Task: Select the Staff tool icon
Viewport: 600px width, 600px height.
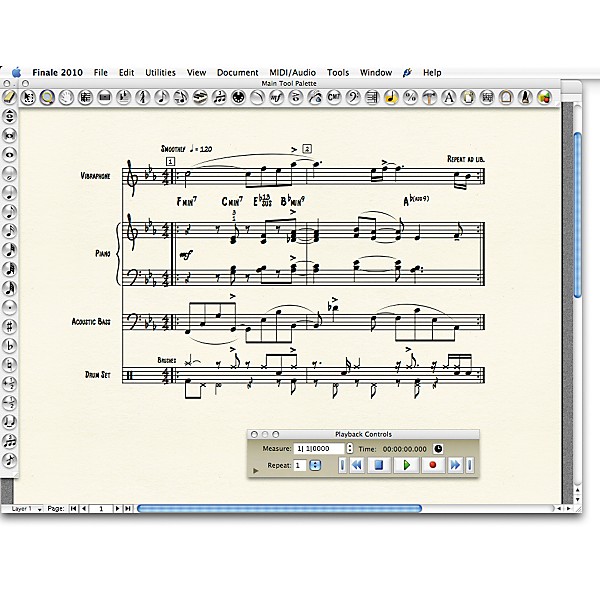Action: click(x=85, y=98)
